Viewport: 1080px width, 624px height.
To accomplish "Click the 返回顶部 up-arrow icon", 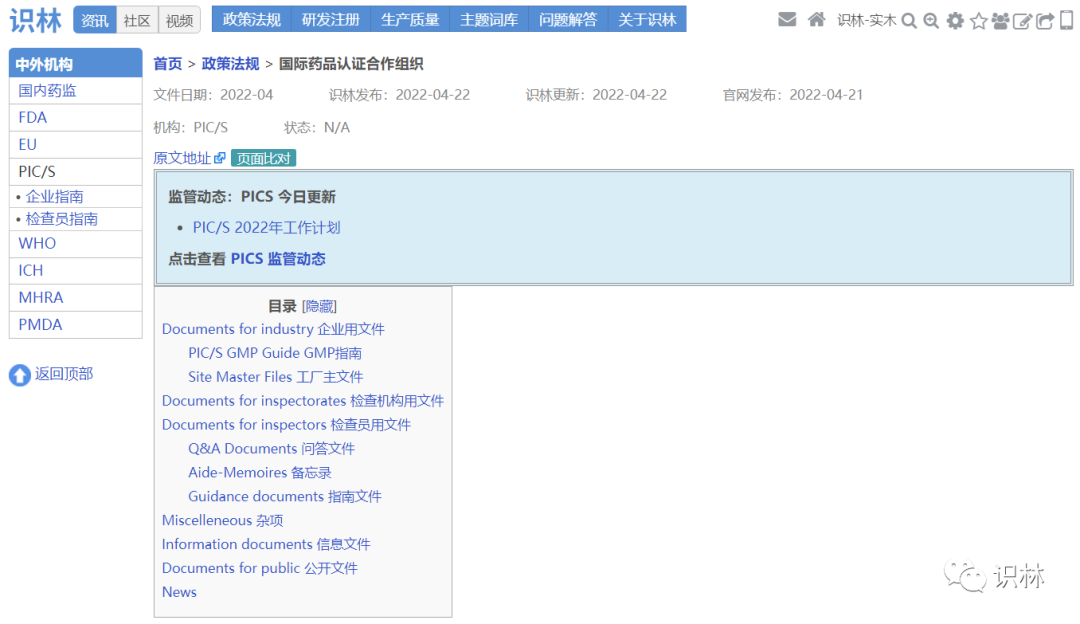I will pos(20,375).
